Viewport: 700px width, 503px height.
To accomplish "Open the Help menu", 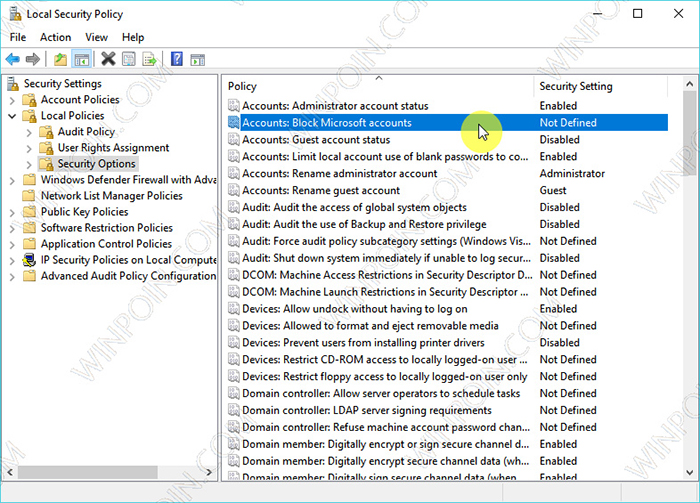I will click(x=133, y=37).
